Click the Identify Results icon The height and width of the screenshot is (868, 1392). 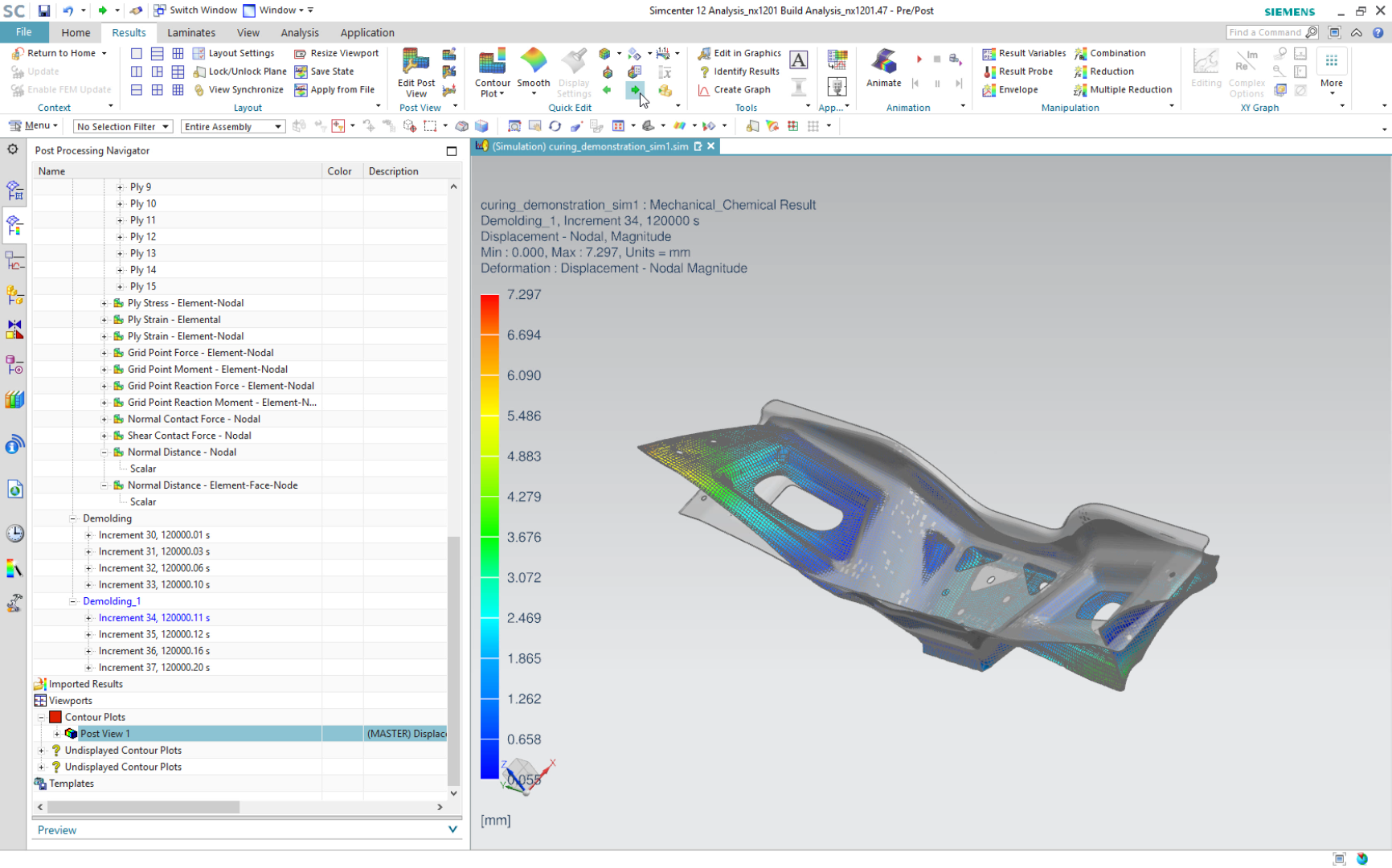(739, 72)
